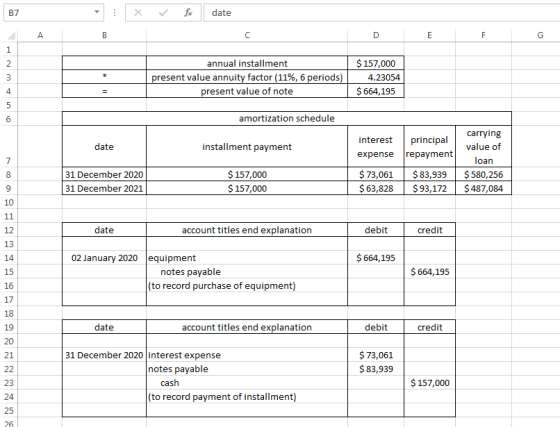Click the $157,000 annual installment value in D2
The image size is (560, 427).
(376, 63)
